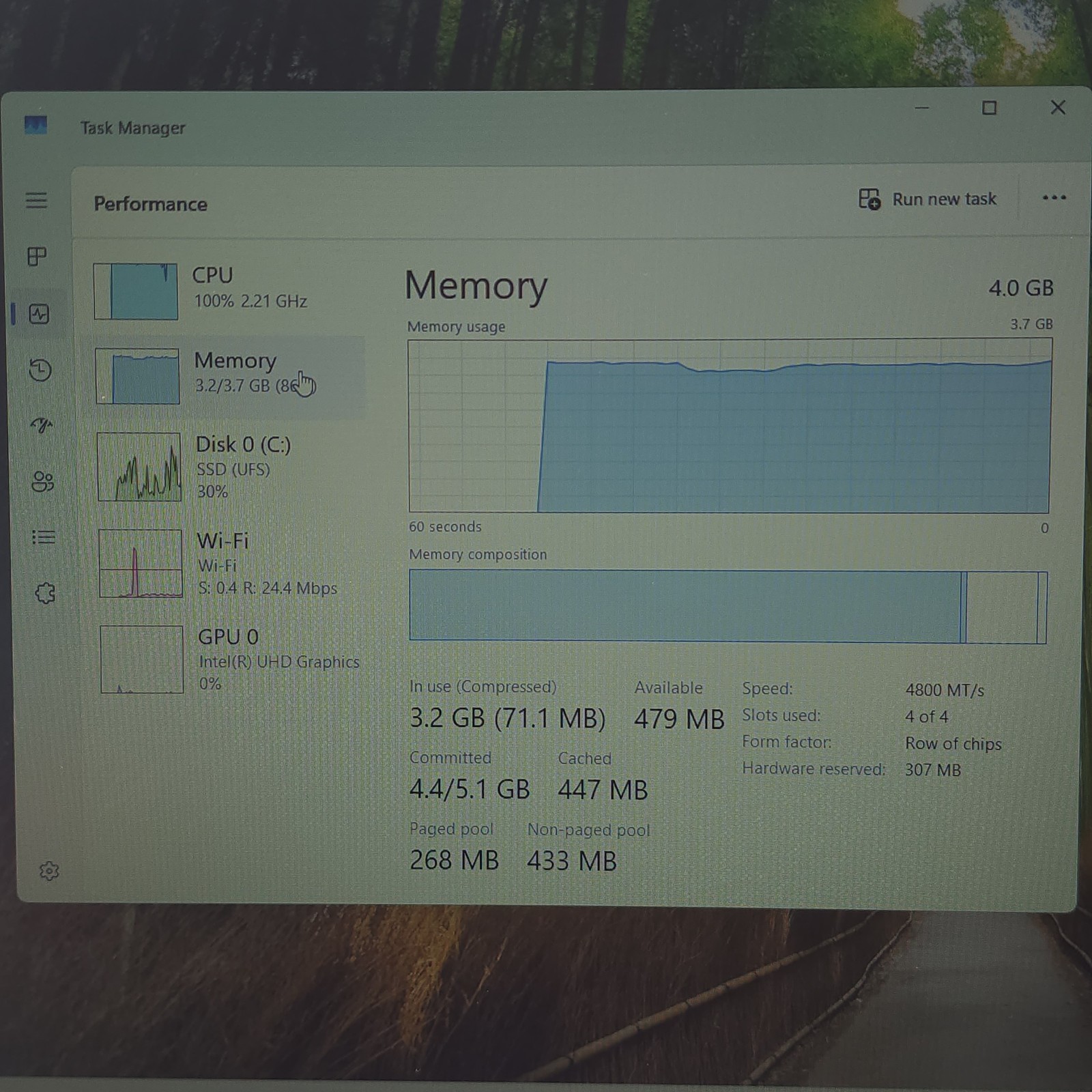Open the Startup apps page icon
This screenshot has height=1092, width=1092.
[42, 426]
